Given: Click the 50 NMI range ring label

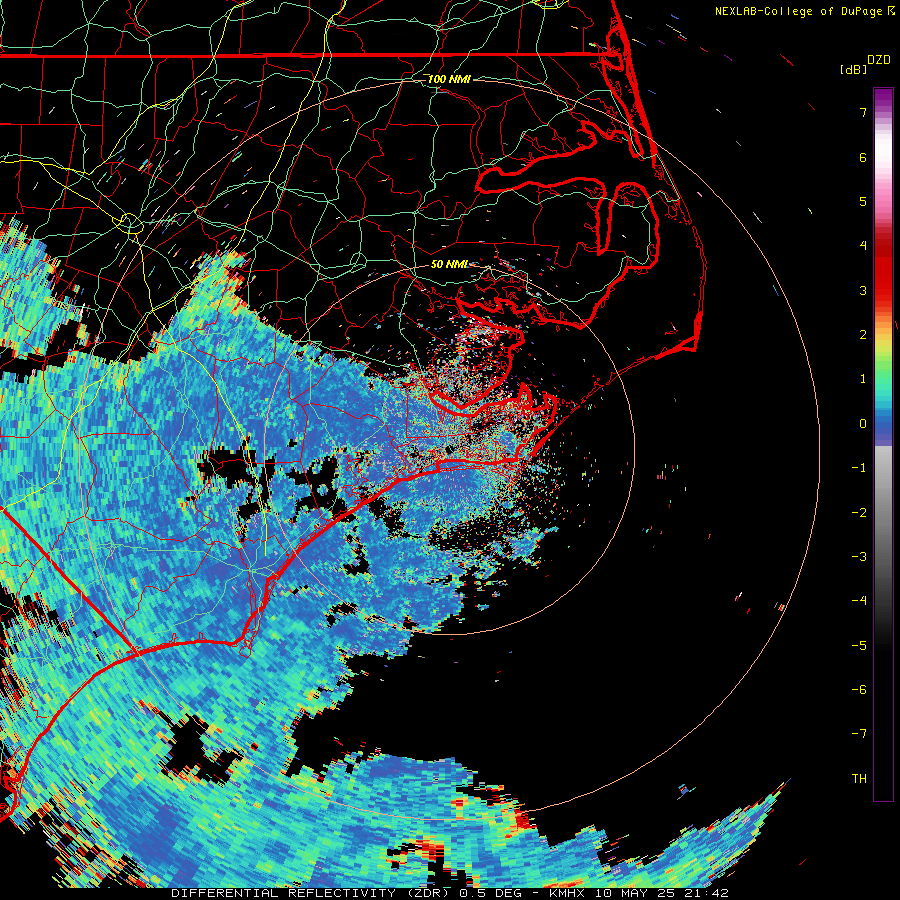Looking at the screenshot, I should 449,264.
